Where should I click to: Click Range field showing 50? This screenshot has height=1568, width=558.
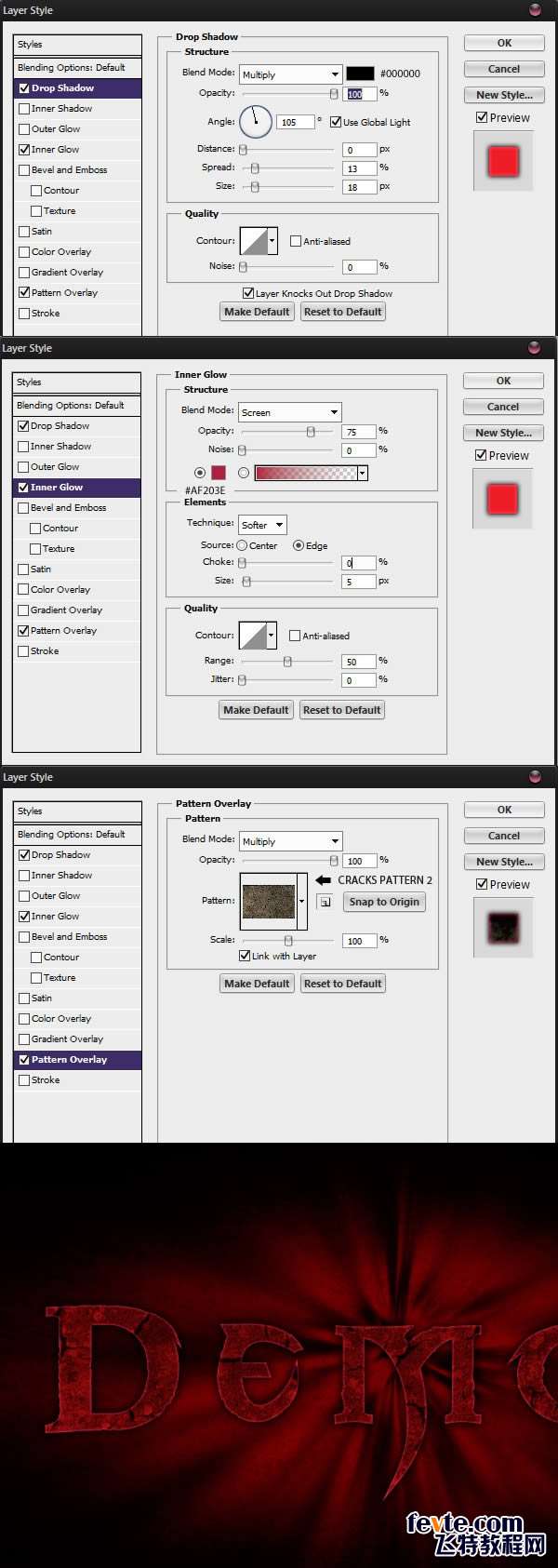[x=359, y=662]
